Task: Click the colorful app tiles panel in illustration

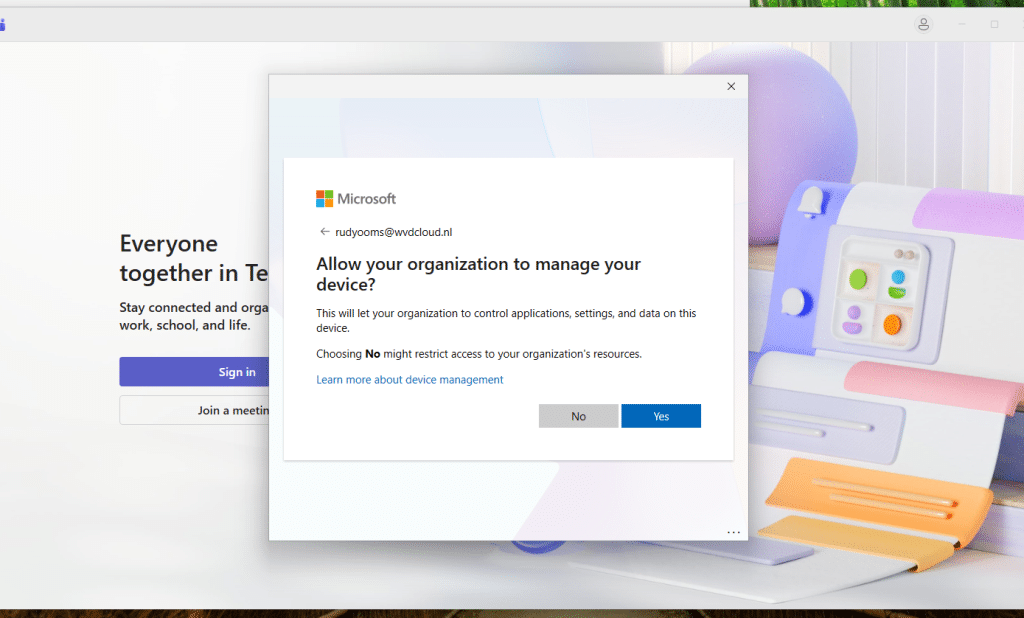Action: pos(878,292)
